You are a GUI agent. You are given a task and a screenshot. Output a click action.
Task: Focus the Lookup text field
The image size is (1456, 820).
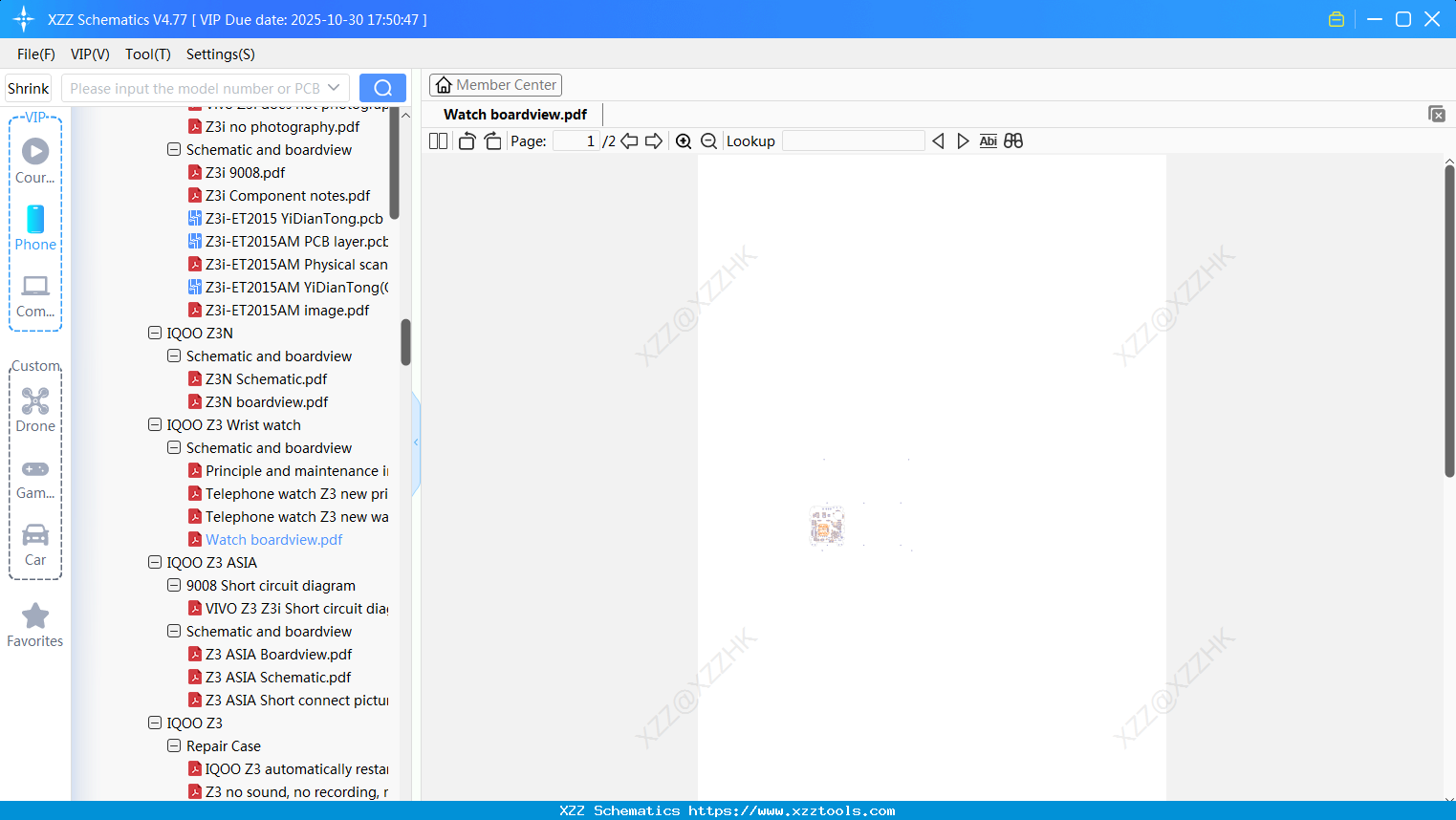(x=853, y=141)
